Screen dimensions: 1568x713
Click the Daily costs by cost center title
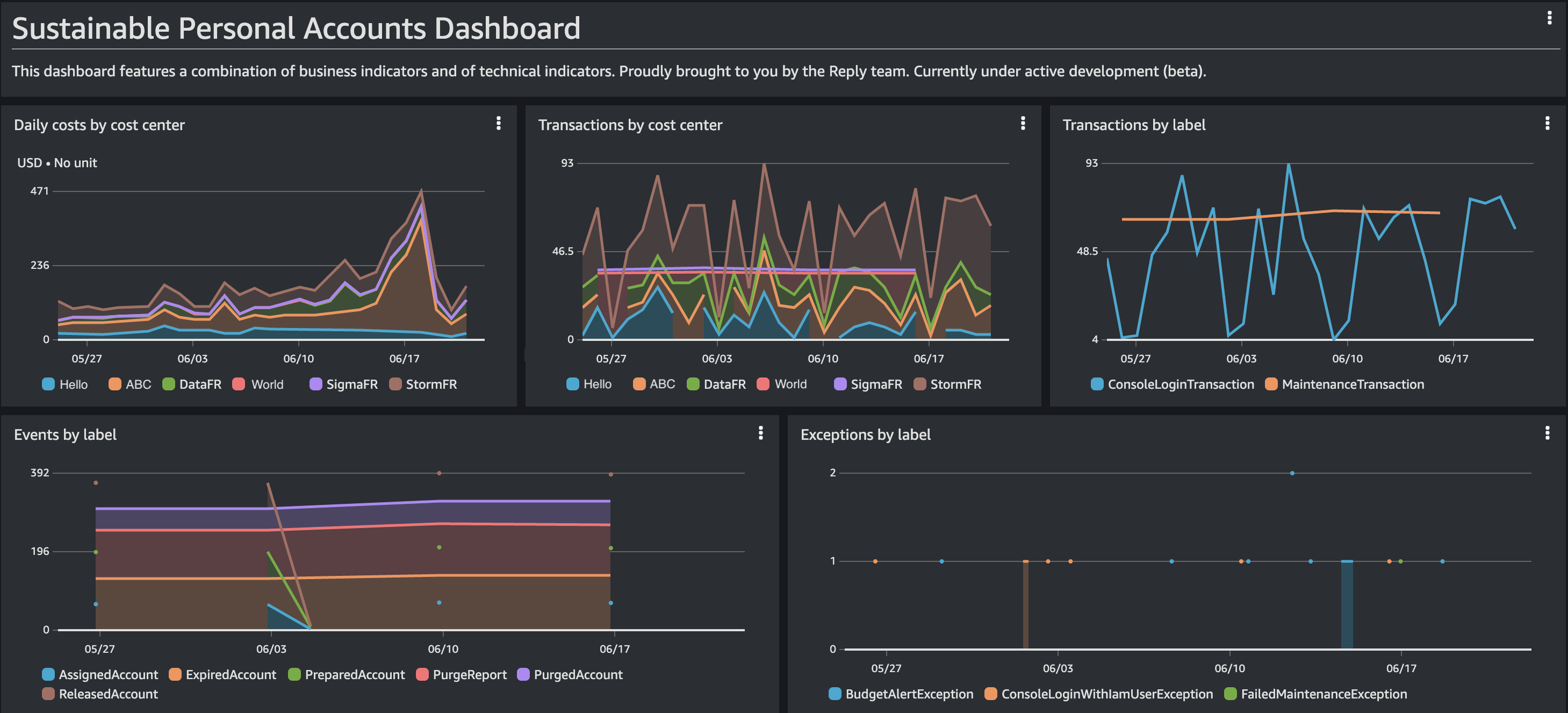pos(99,125)
